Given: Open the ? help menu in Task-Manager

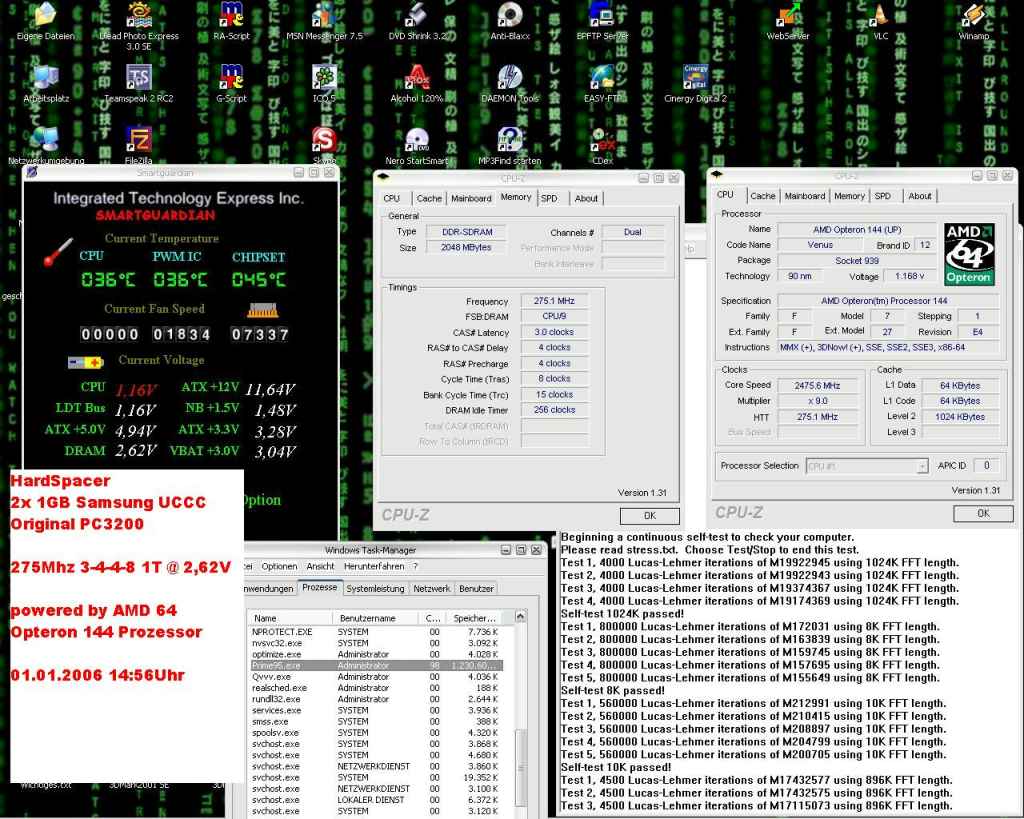Looking at the screenshot, I should [x=415, y=566].
